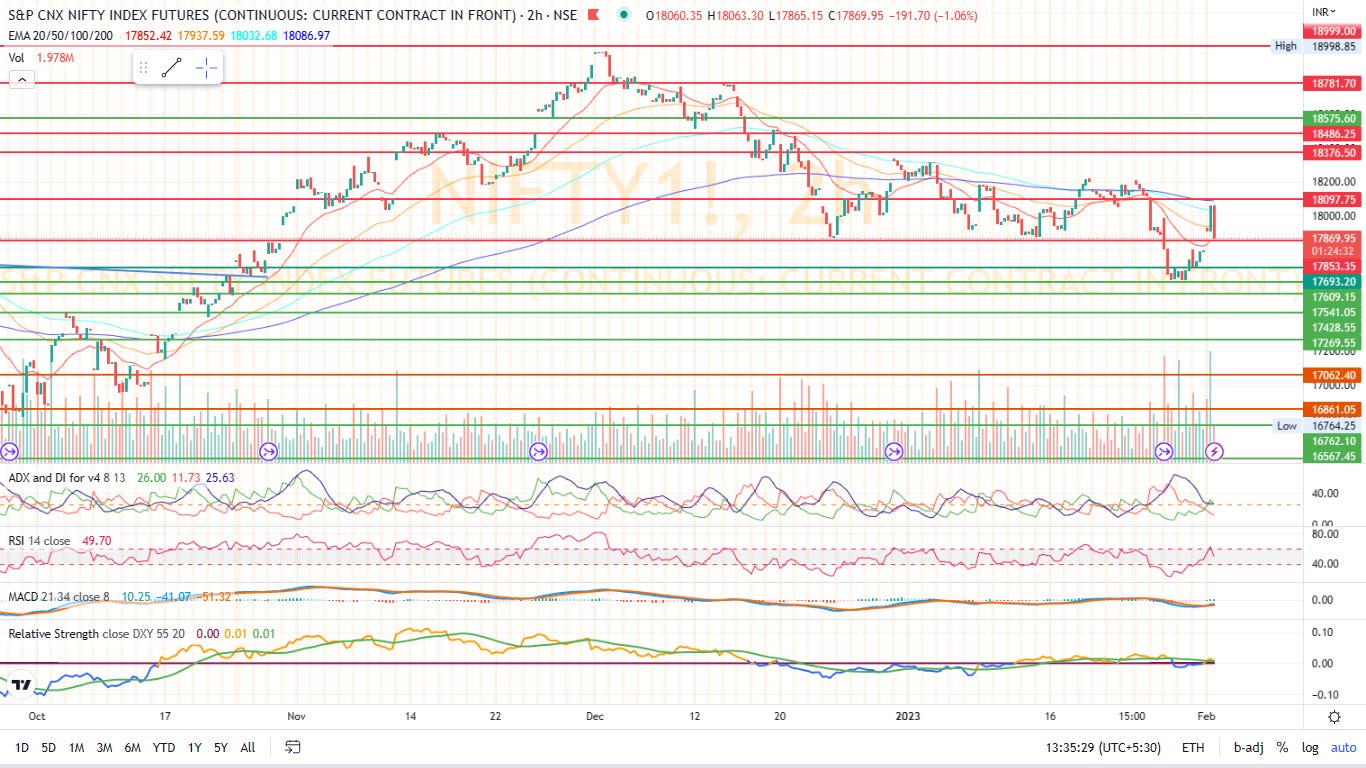This screenshot has height=768, width=1366.
Task: Open the purple event marker nearest Nov
Action: coord(268,452)
